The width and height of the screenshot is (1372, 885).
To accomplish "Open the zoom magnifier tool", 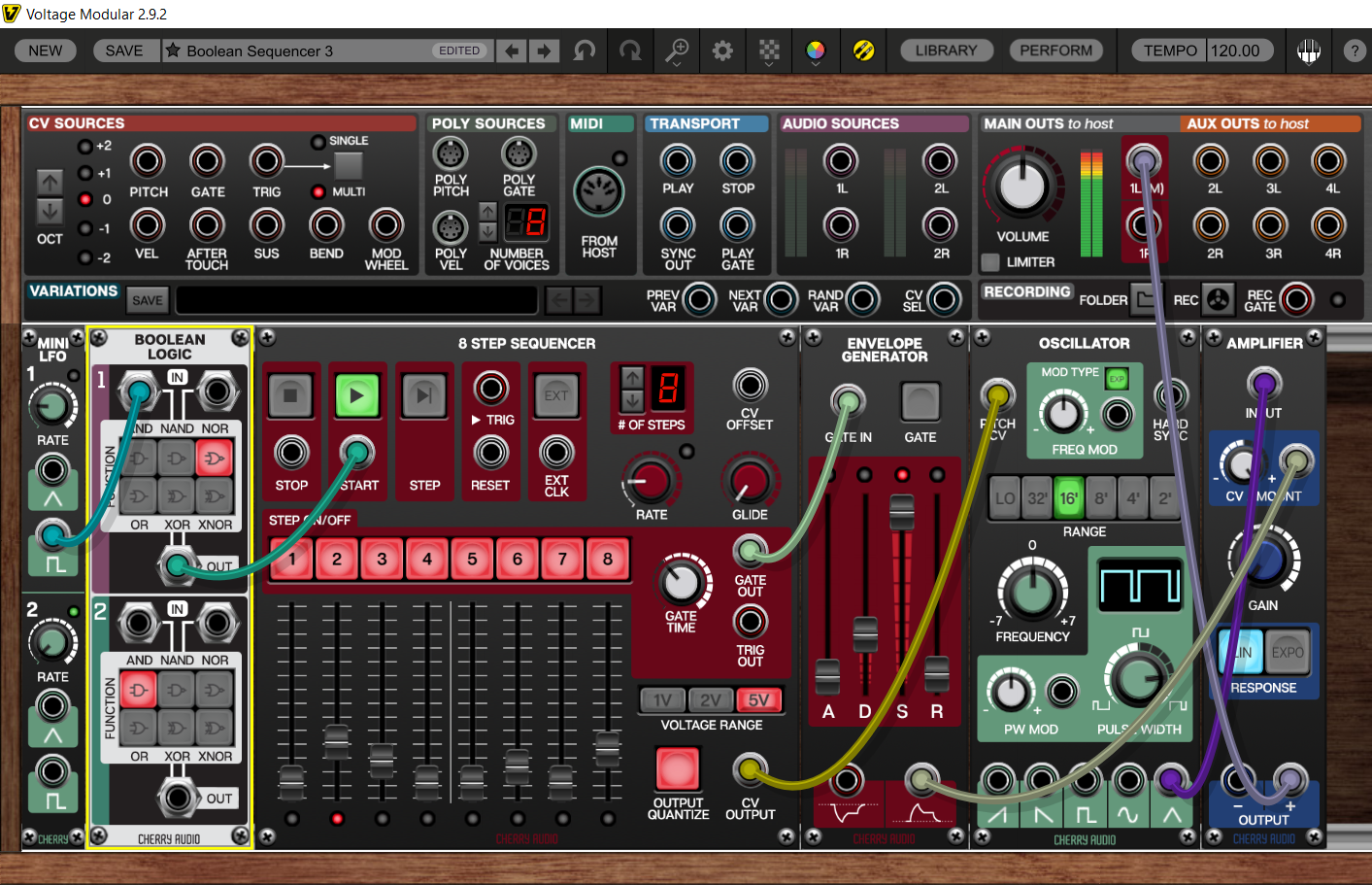I will click(676, 51).
